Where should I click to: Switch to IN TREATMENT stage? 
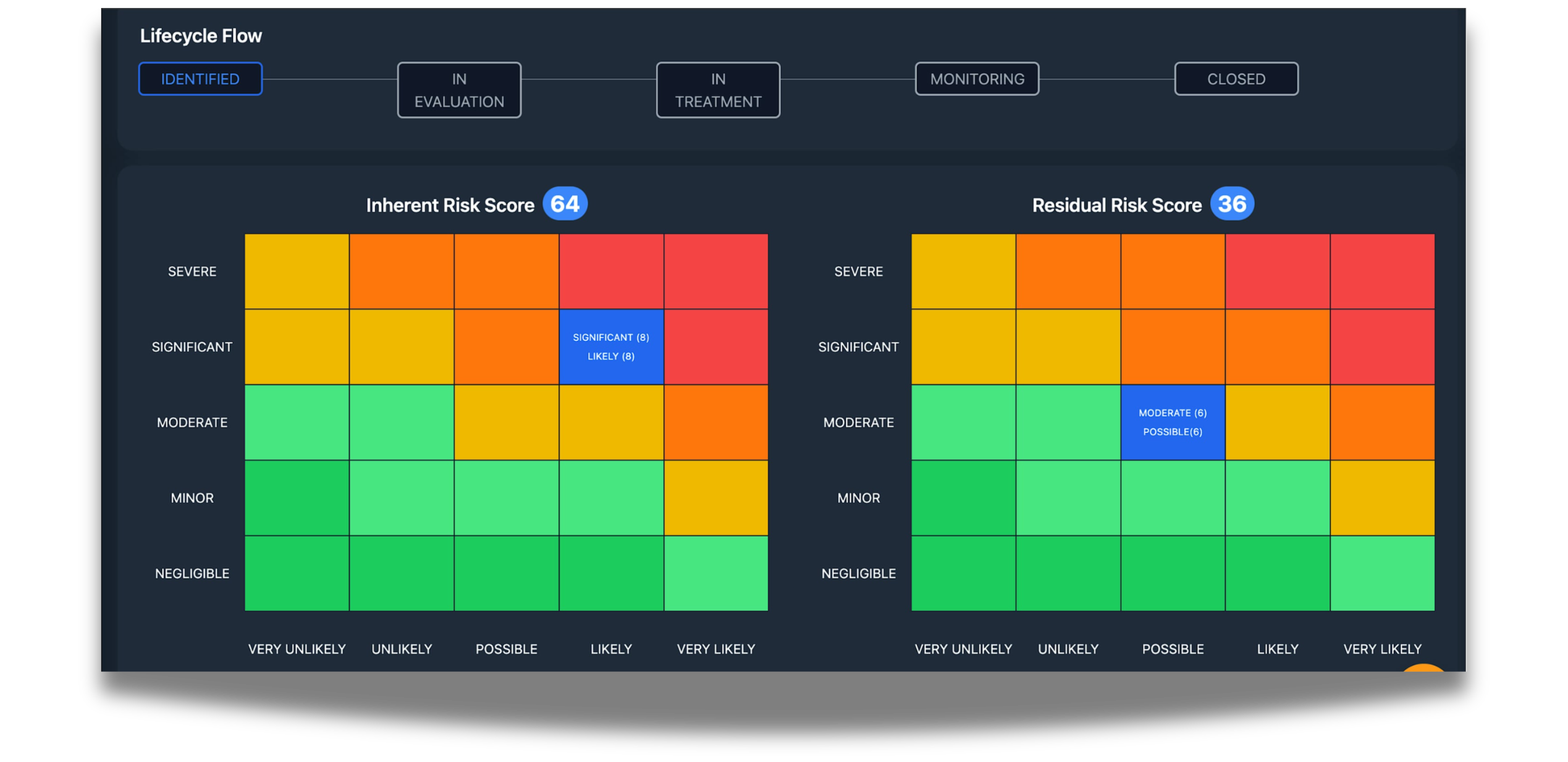[718, 90]
